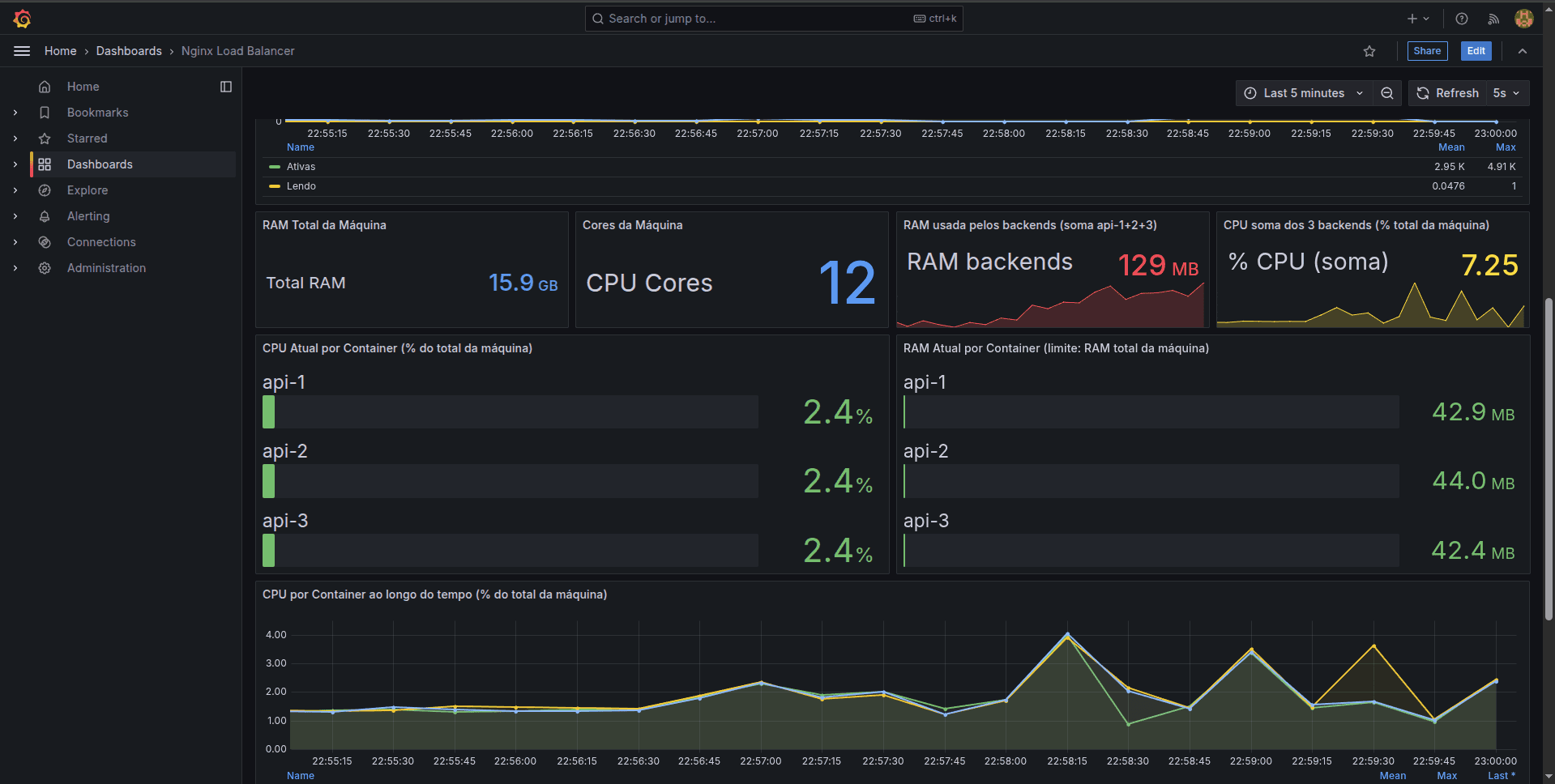Open the news feed RSS icon

[x=1493, y=19]
